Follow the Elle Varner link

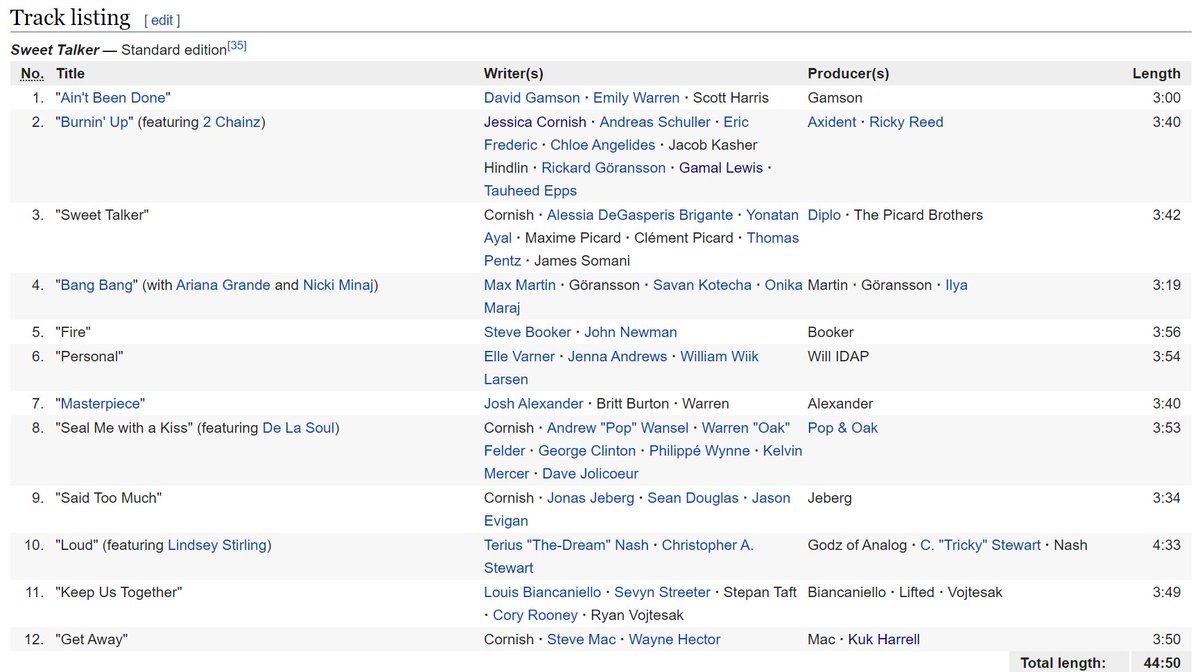click(x=519, y=356)
